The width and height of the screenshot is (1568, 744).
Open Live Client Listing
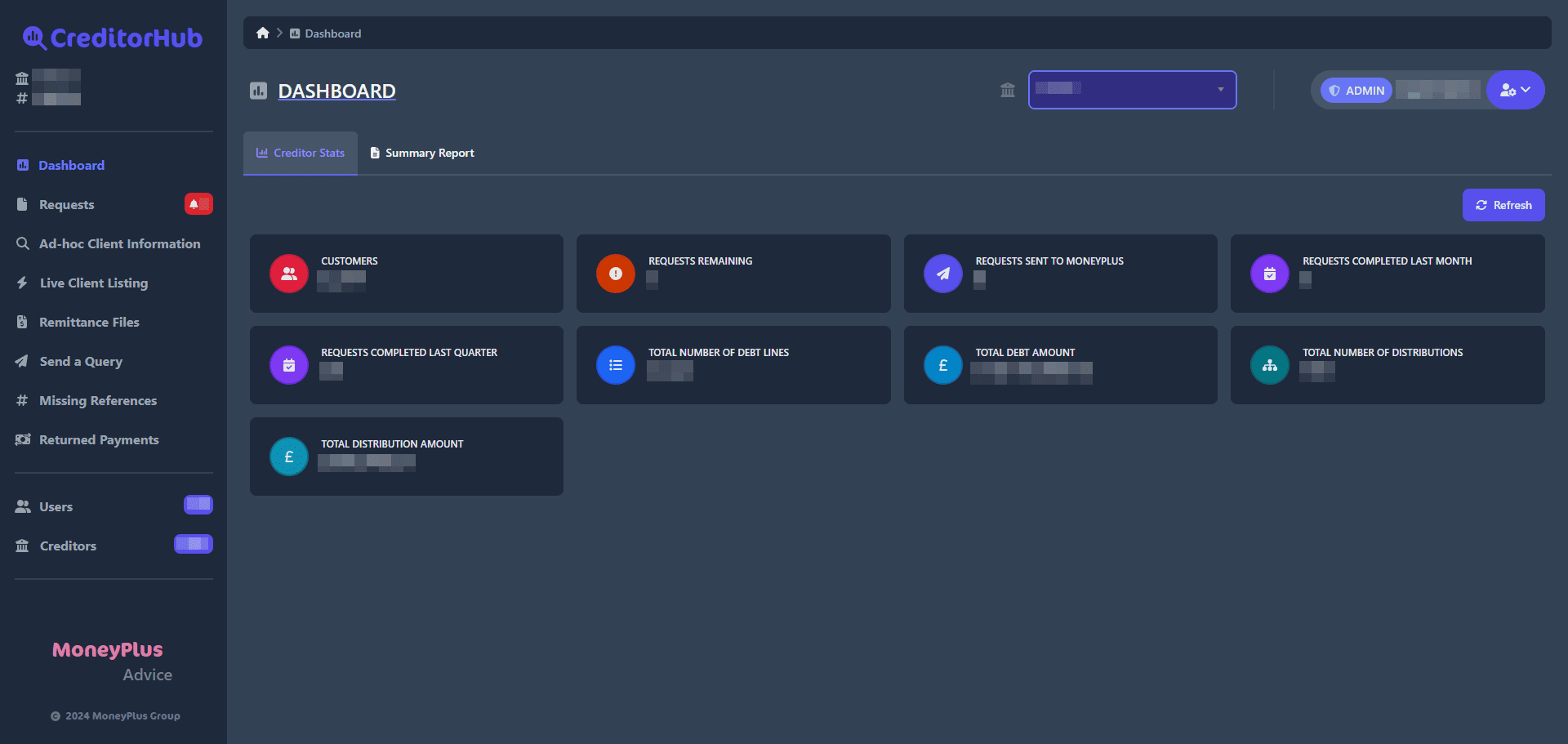(82, 283)
